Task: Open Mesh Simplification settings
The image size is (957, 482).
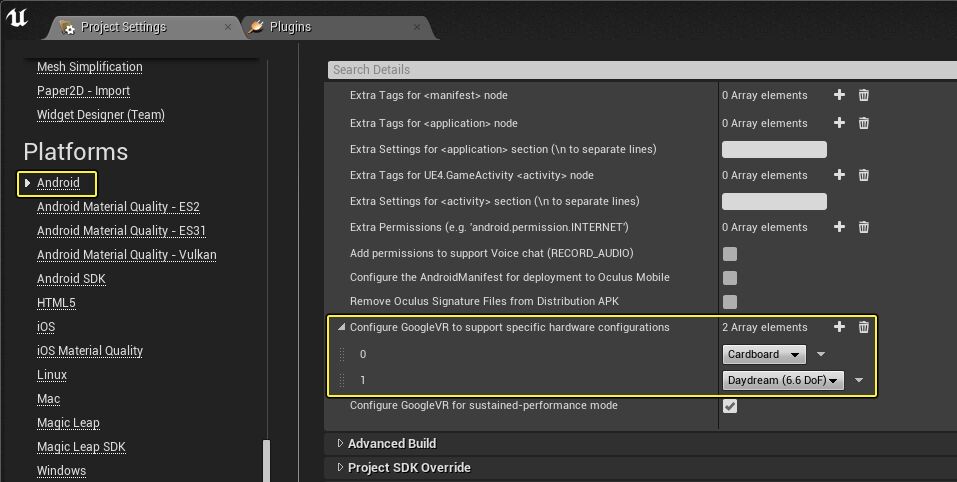Action: (90, 67)
